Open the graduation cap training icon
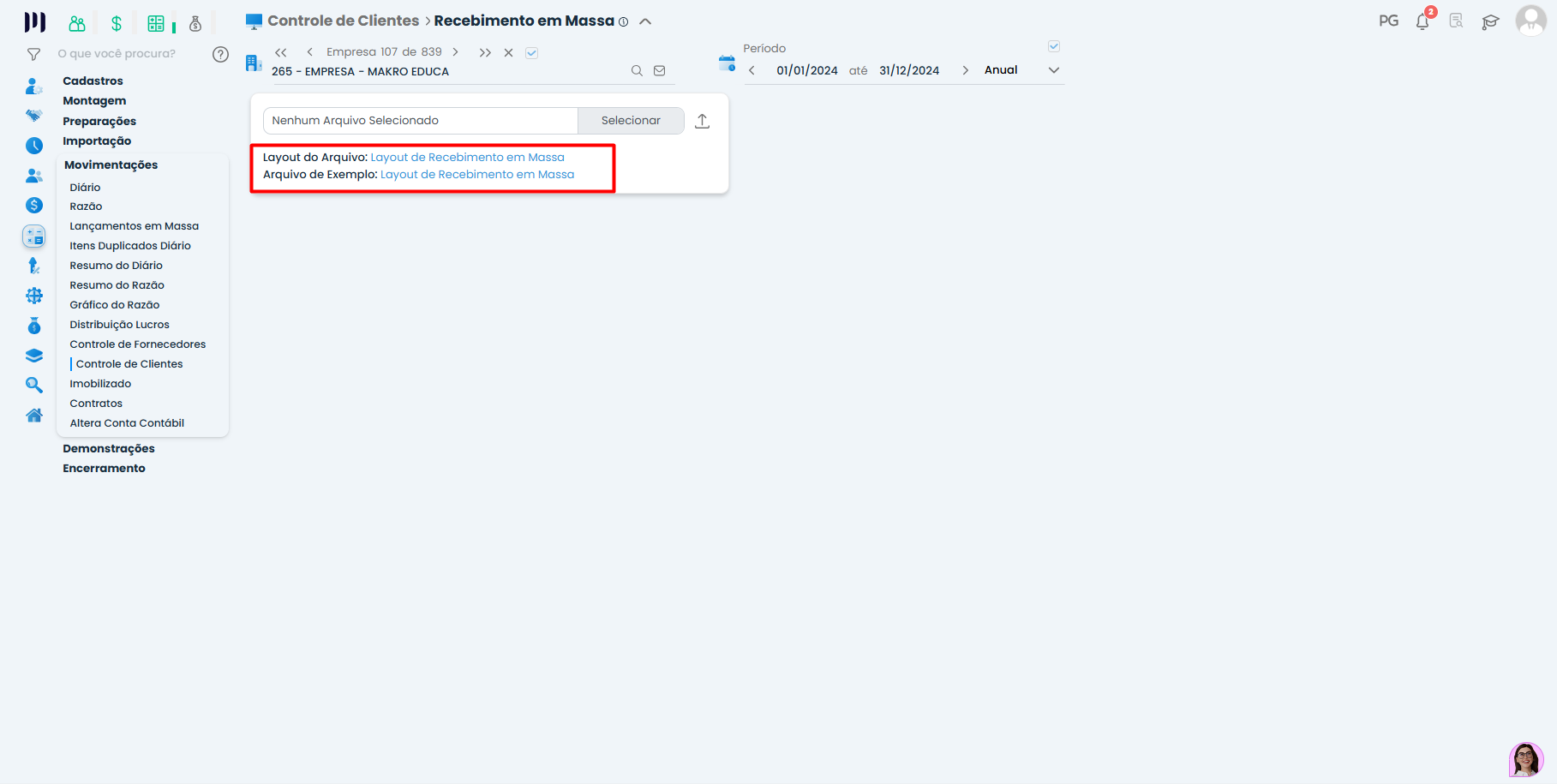 1491,21
